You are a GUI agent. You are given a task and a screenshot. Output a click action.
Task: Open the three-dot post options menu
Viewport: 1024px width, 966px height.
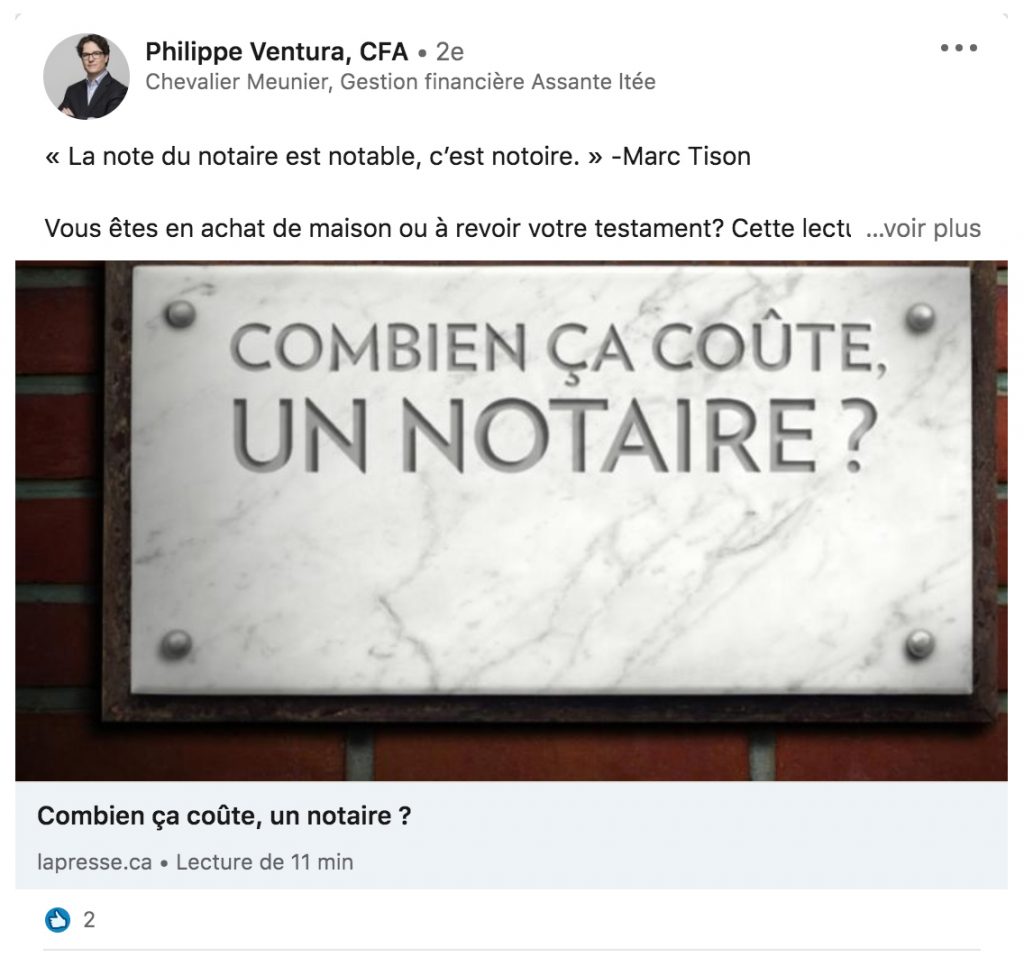point(959,48)
